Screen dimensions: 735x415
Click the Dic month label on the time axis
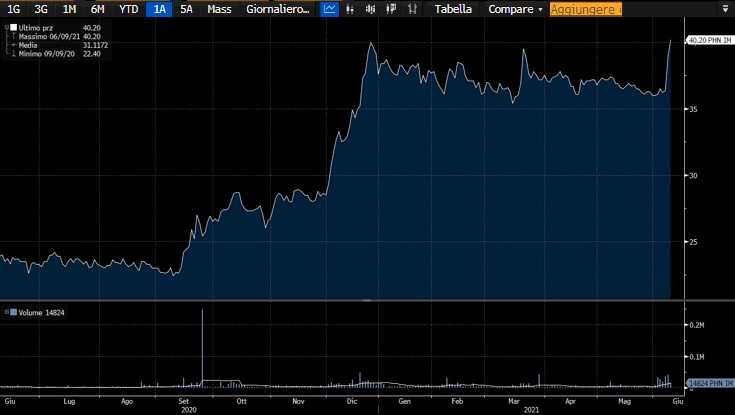point(352,401)
